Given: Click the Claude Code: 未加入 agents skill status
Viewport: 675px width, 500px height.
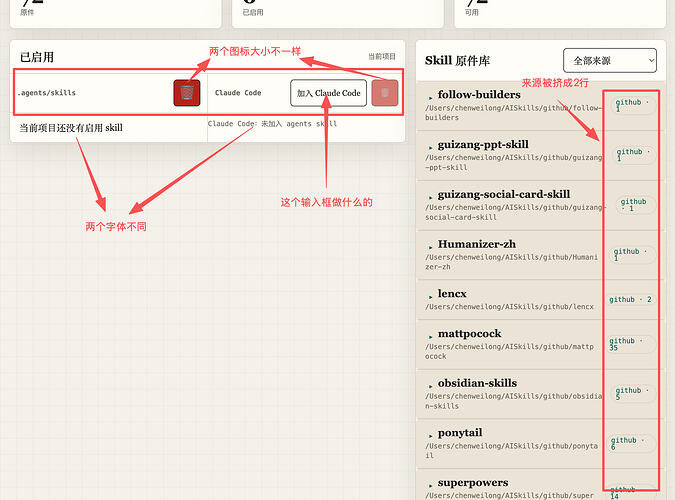Looking at the screenshot, I should [x=272, y=124].
